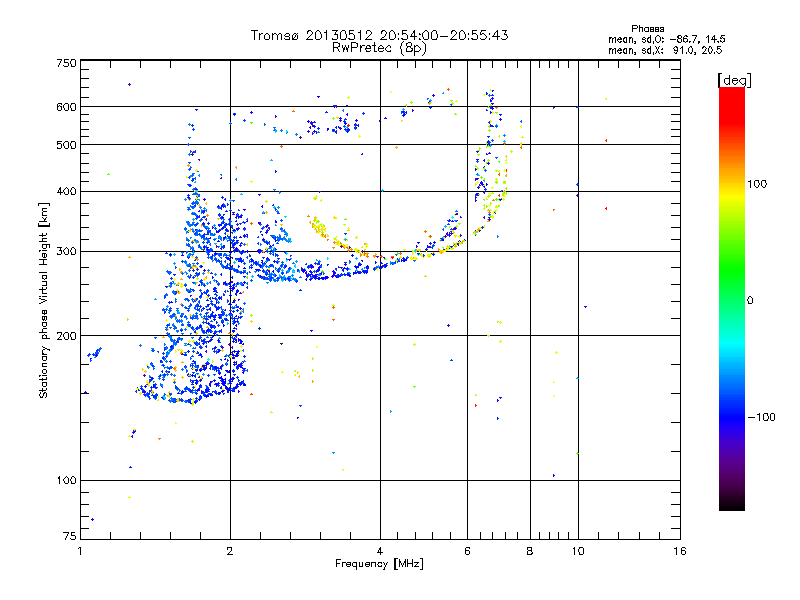800x600 pixels.
Task: Click the 'Stationary phase Virtual Height [km]' axis title
Action: (43, 300)
